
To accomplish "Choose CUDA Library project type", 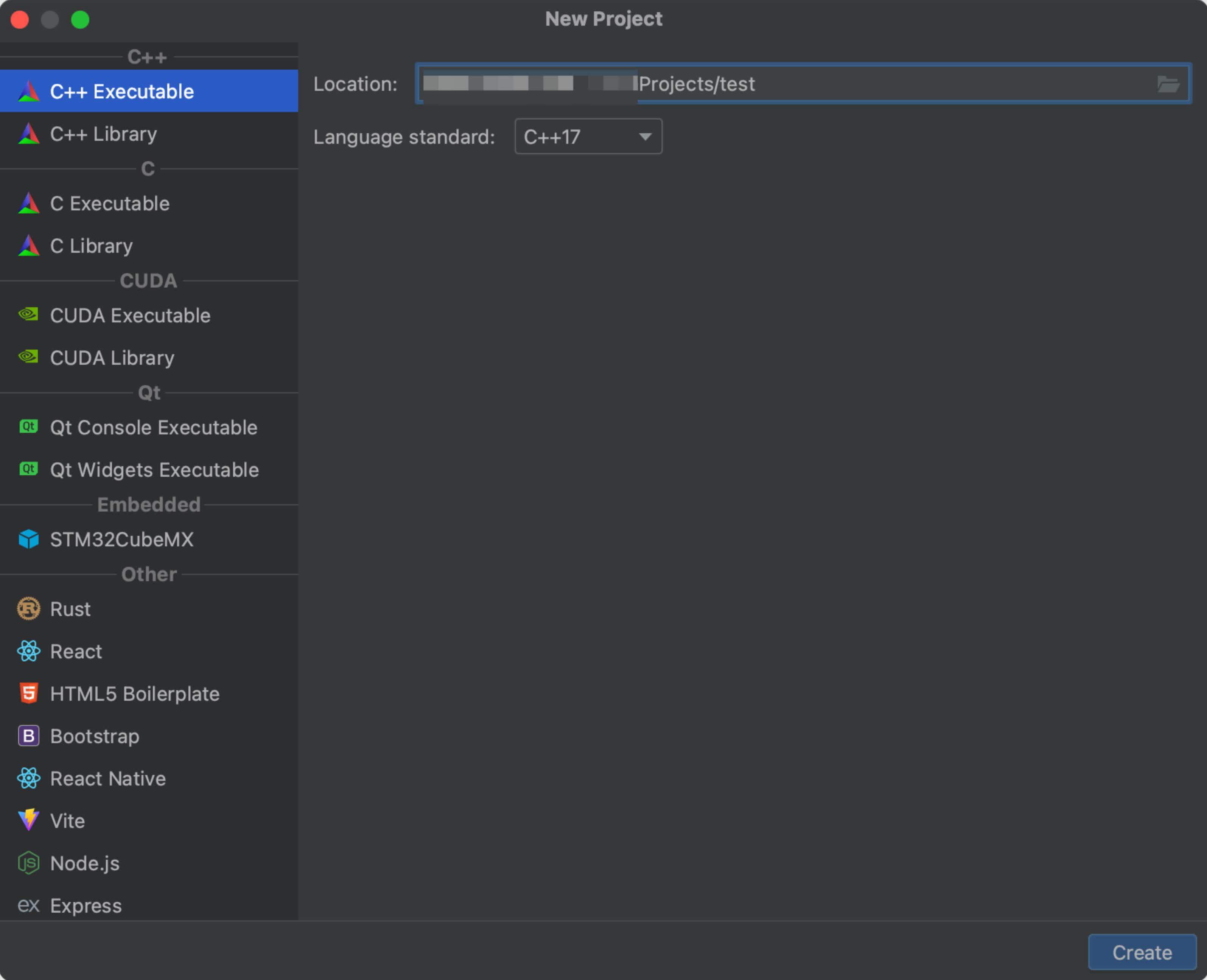I will pos(112,358).
